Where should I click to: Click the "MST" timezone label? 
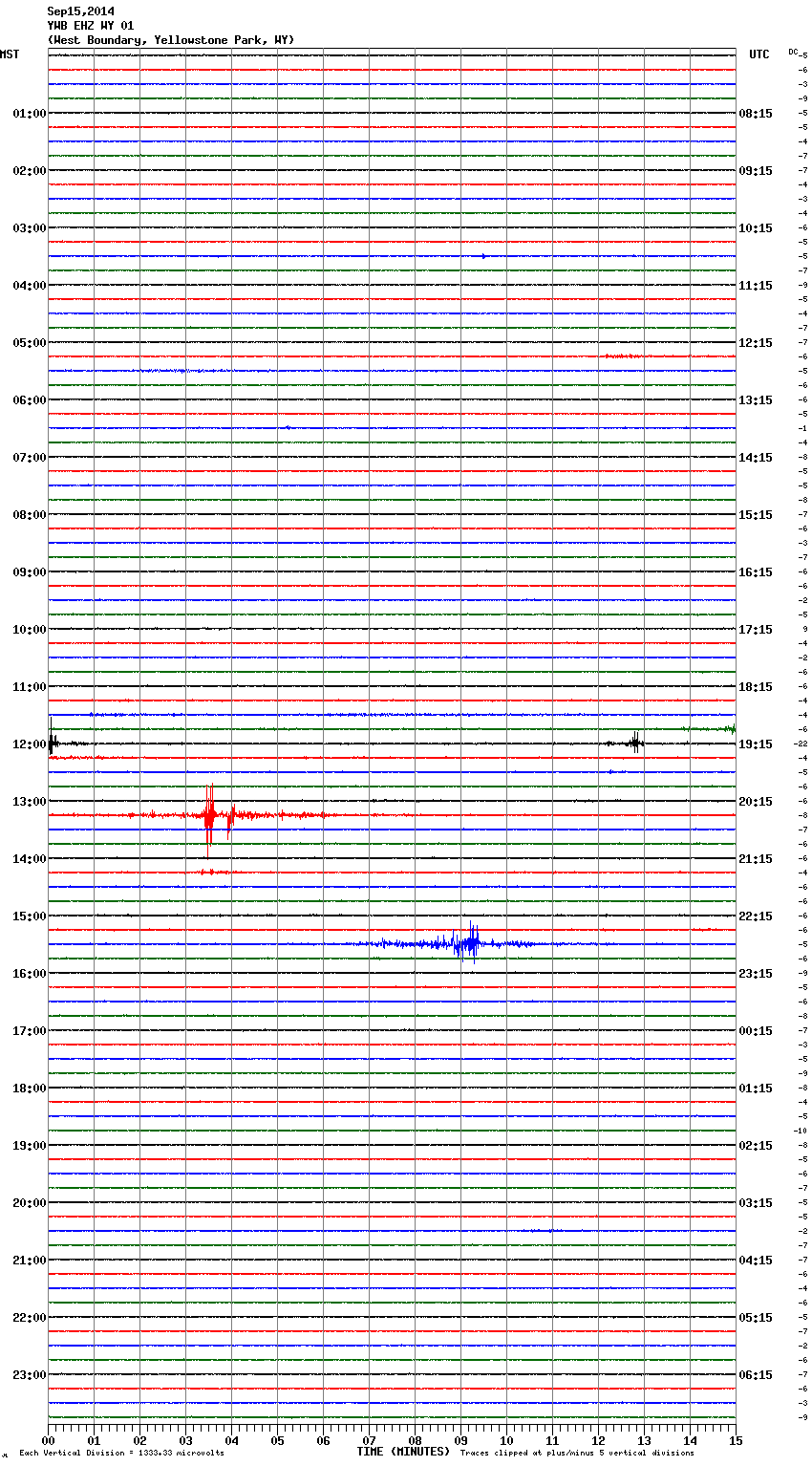coord(10,54)
